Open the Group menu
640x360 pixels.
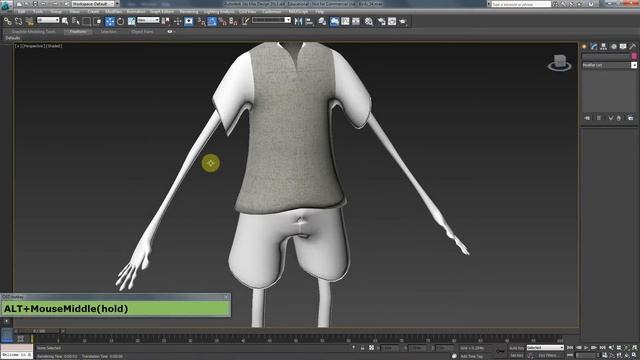[x=56, y=12]
